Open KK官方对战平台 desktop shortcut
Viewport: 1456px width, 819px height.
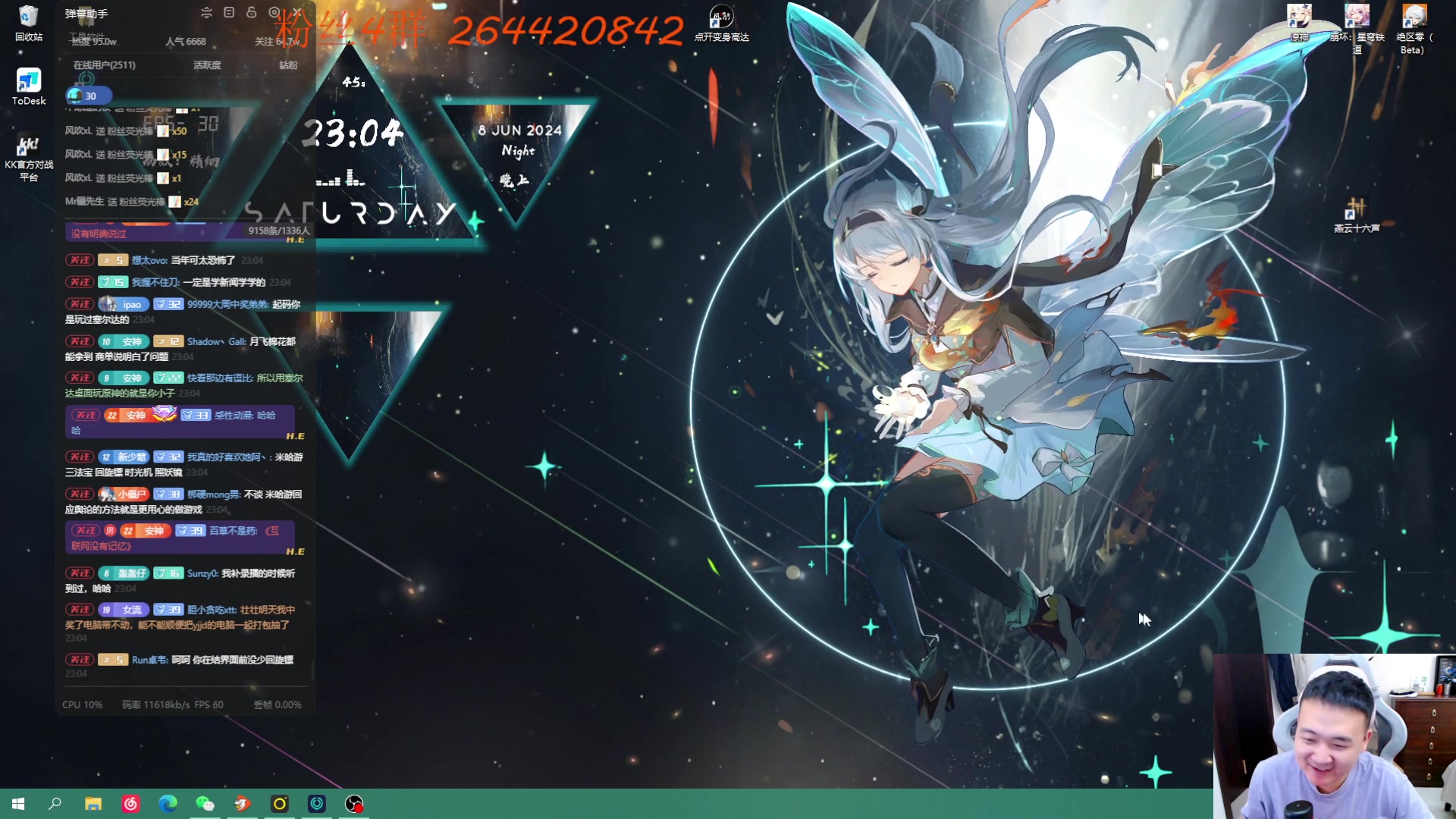click(29, 158)
